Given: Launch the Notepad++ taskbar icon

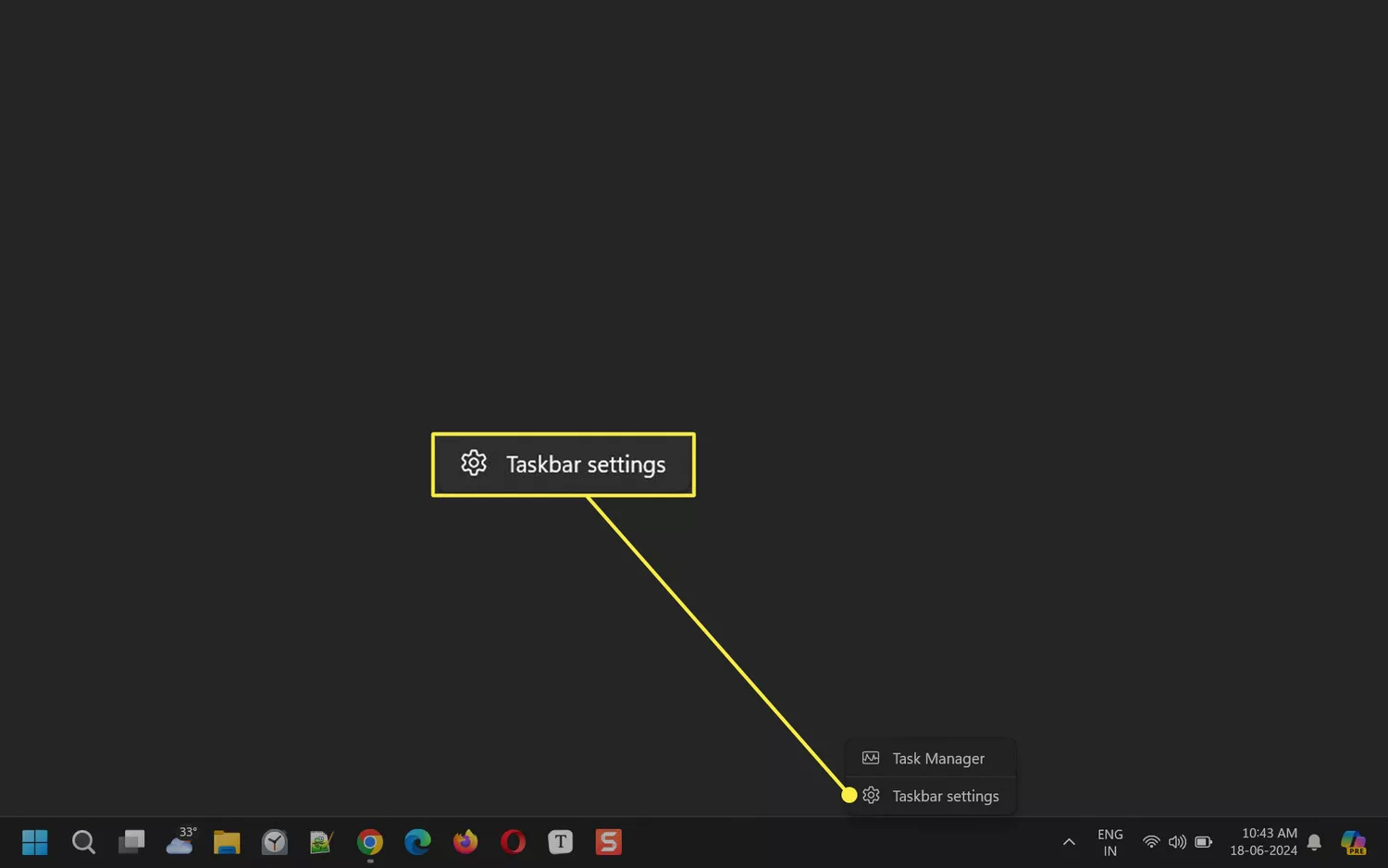Looking at the screenshot, I should tap(321, 842).
